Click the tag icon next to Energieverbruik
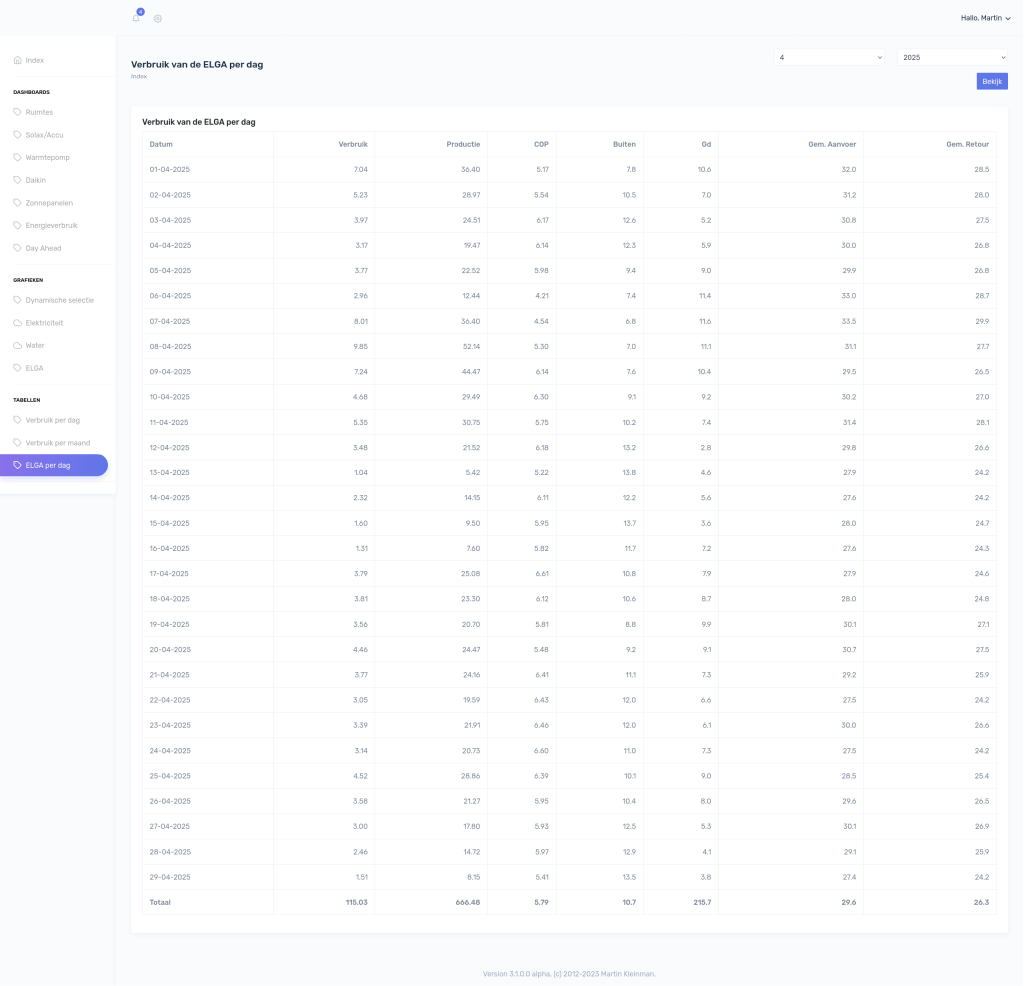This screenshot has height=986, width=1024. coord(18,225)
